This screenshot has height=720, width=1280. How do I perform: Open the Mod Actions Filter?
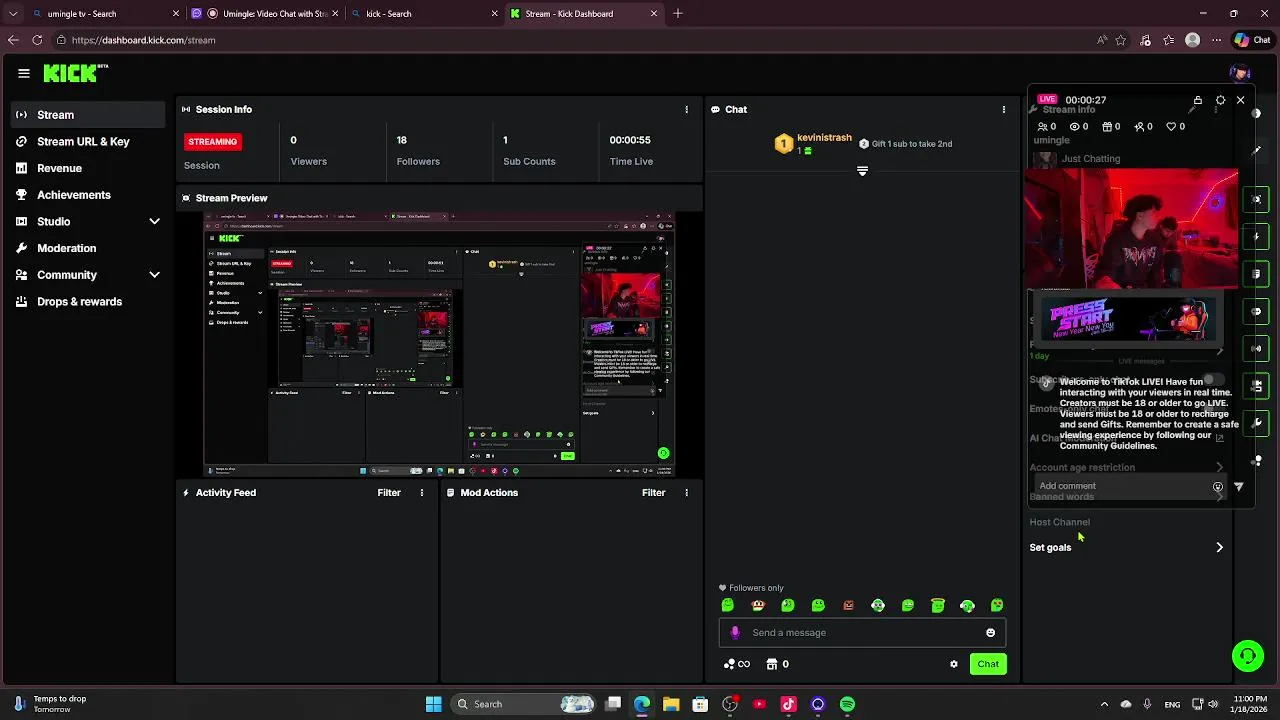(653, 492)
